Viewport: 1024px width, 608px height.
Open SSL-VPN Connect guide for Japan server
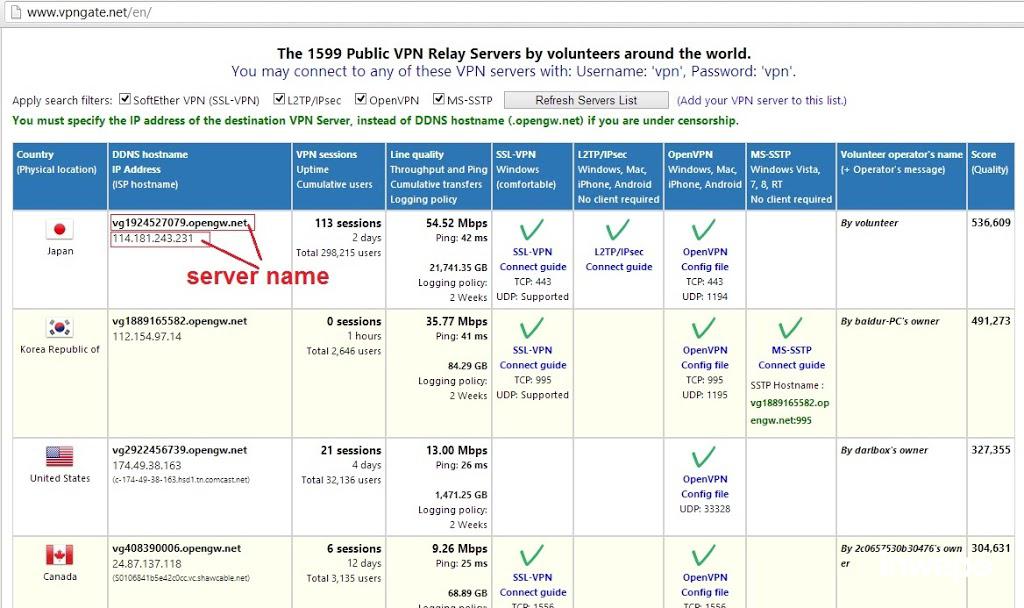(x=533, y=259)
